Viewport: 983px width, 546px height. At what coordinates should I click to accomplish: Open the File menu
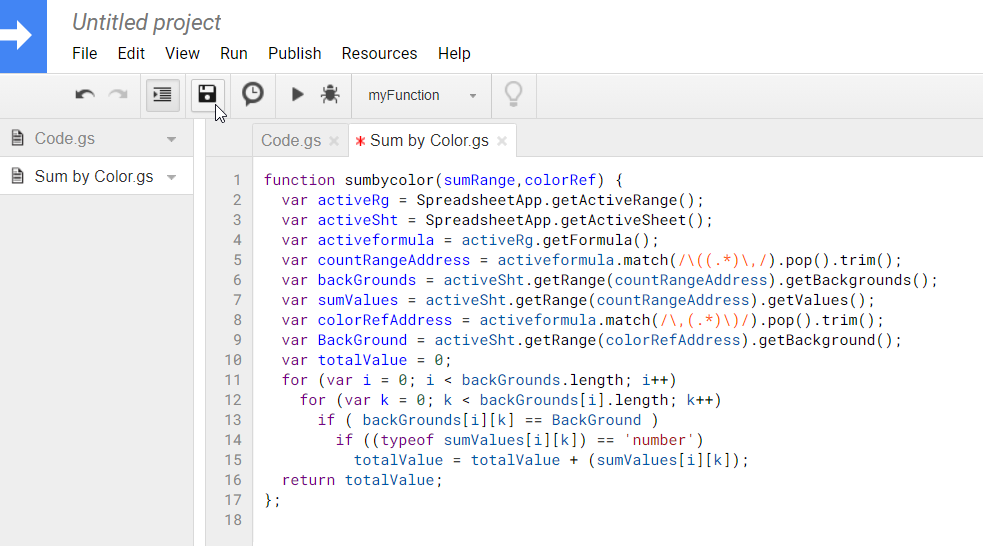85,53
